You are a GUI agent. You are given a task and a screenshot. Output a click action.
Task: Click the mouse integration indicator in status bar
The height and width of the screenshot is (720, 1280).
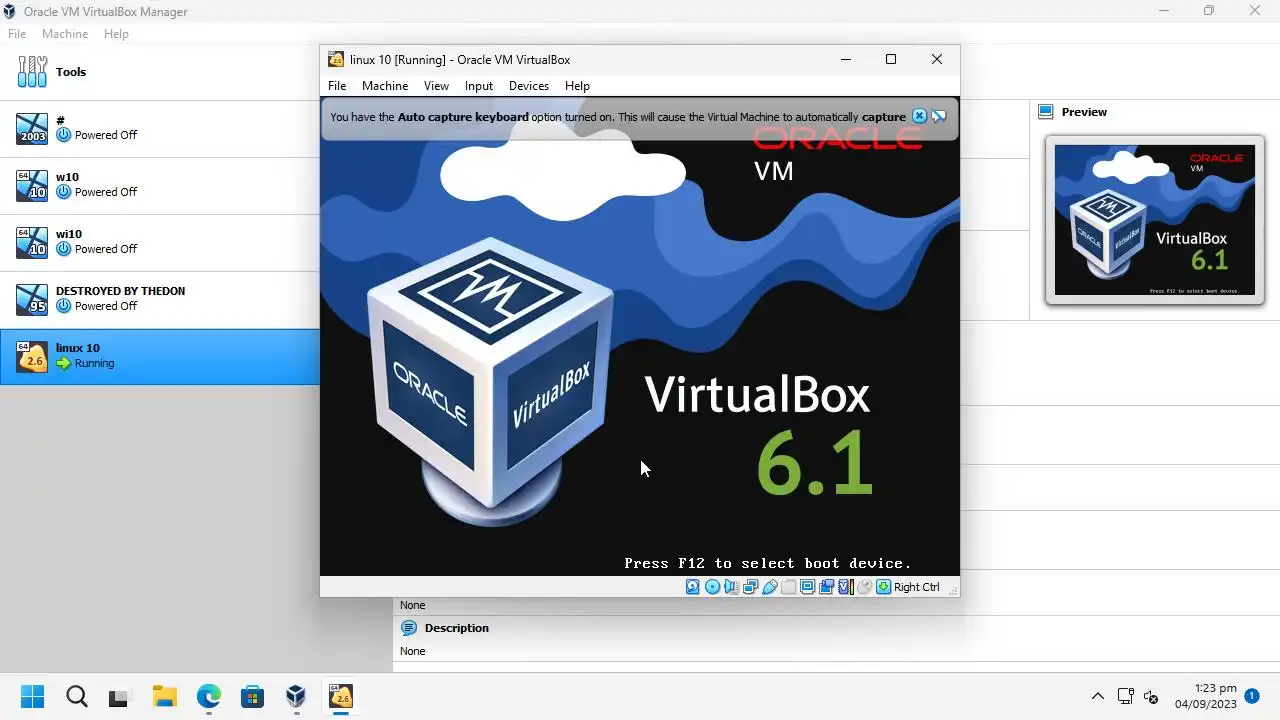[865, 587]
